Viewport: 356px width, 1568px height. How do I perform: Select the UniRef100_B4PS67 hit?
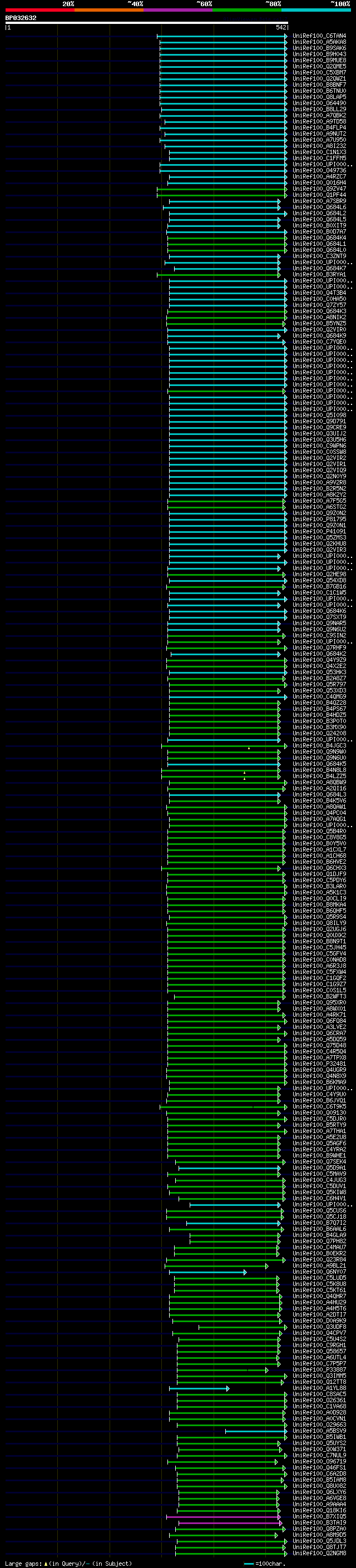coord(319,709)
